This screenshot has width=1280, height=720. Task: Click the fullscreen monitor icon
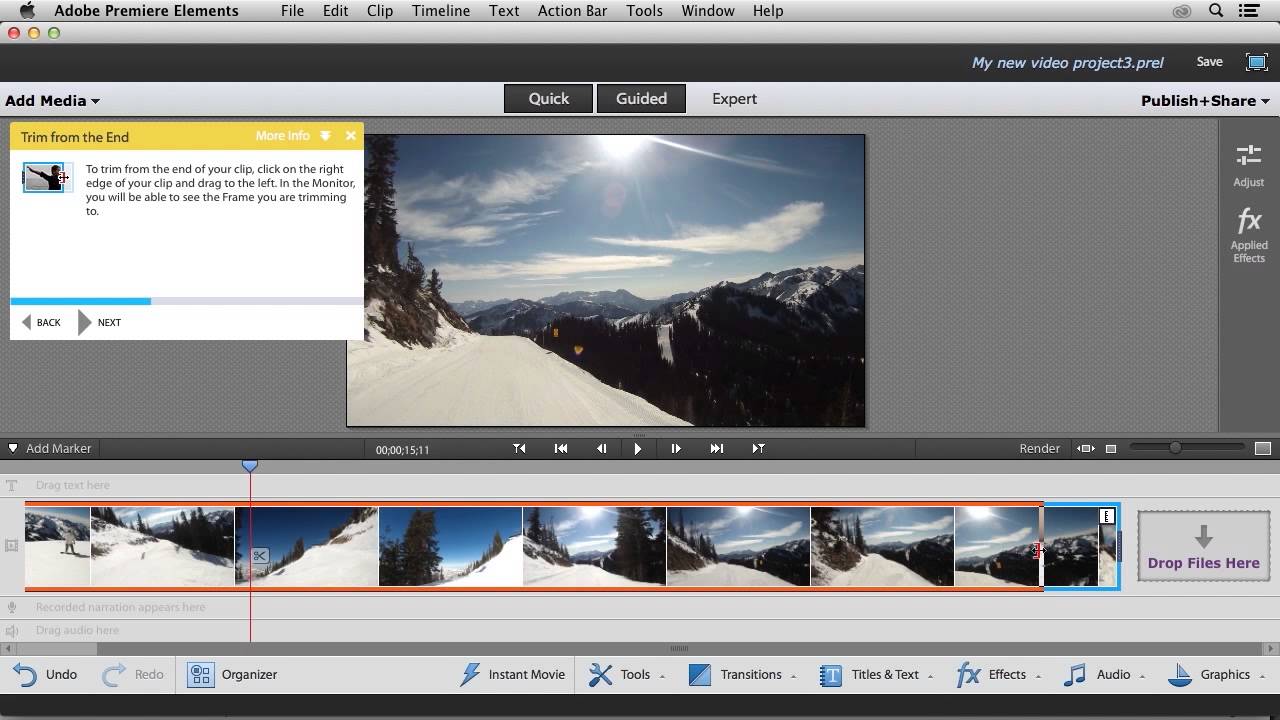(x=1257, y=62)
